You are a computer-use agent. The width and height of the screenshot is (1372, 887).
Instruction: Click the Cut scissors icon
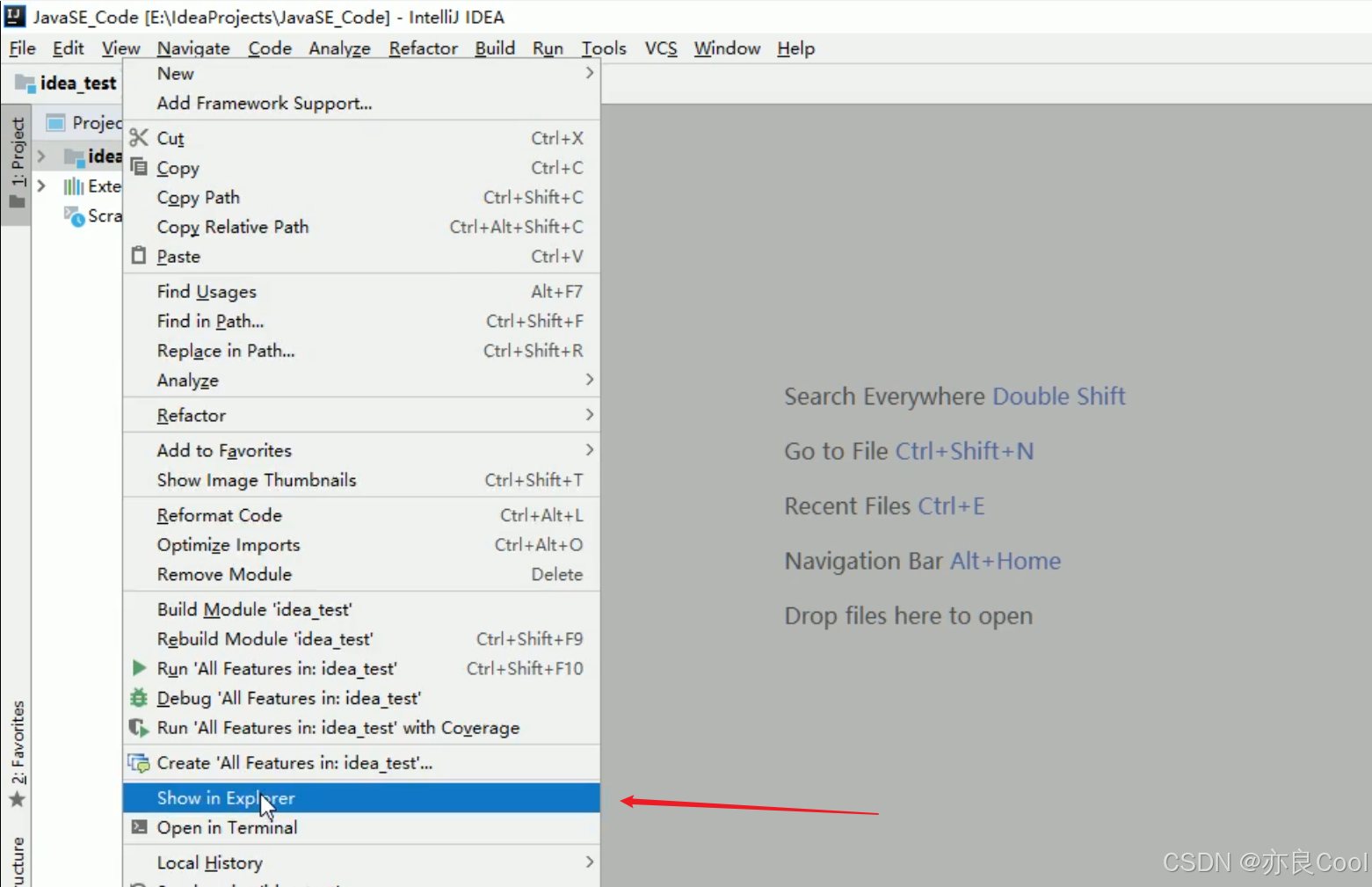point(139,137)
